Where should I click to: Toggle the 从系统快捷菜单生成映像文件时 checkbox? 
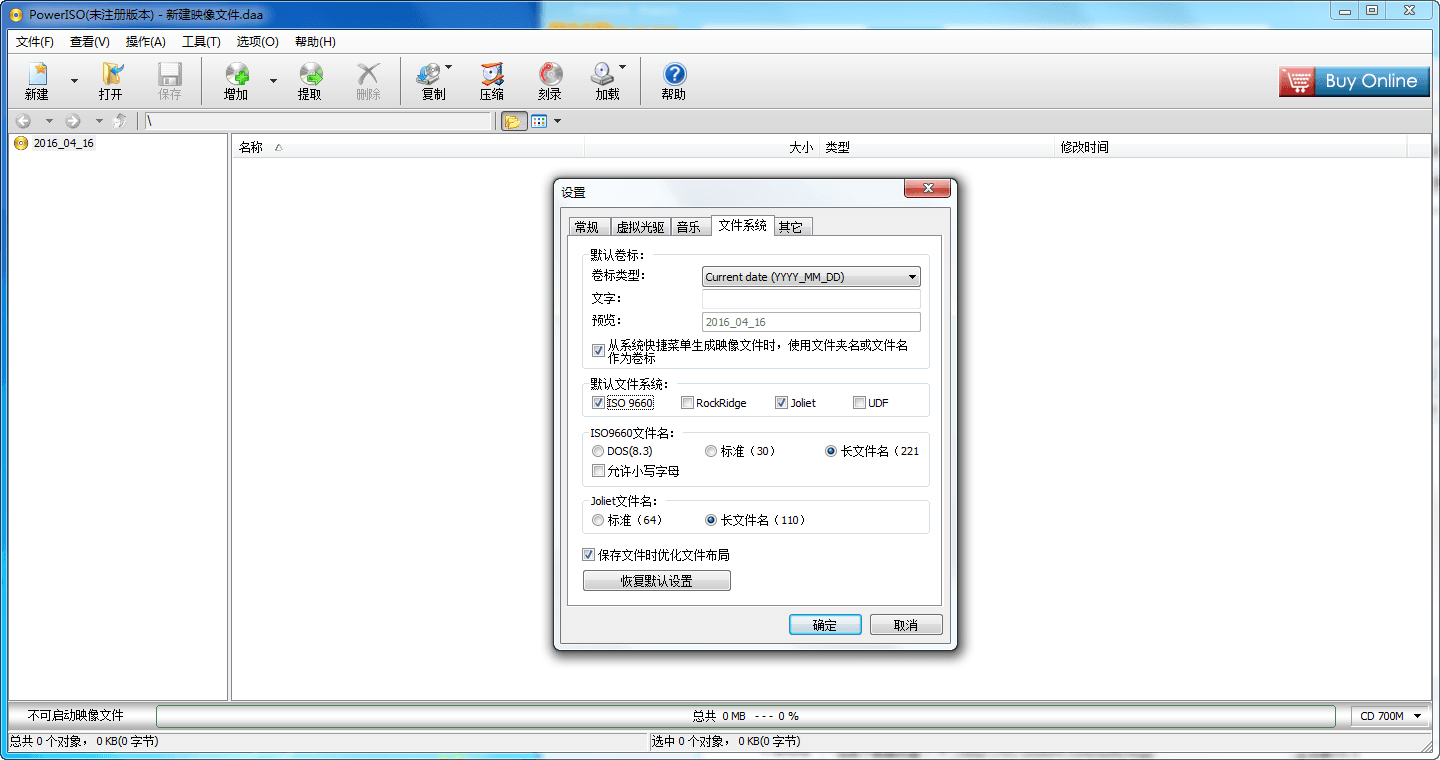tap(599, 351)
